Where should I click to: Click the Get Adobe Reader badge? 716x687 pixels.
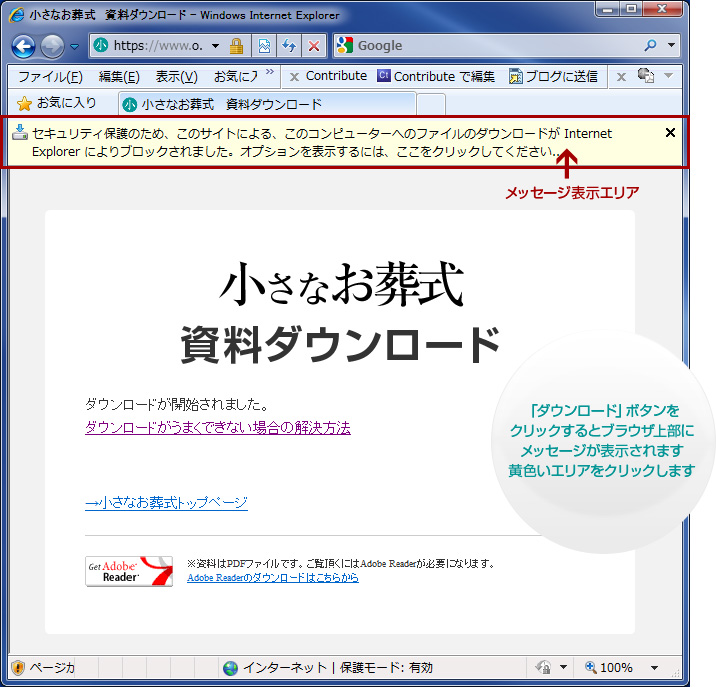point(129,571)
